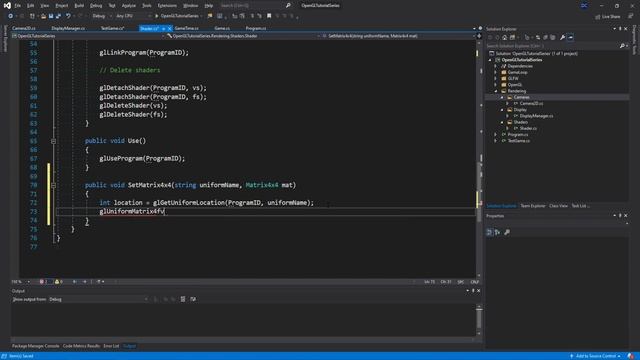
Task: Click Solution Explorer search magnifier icon
Action: coord(622,46)
